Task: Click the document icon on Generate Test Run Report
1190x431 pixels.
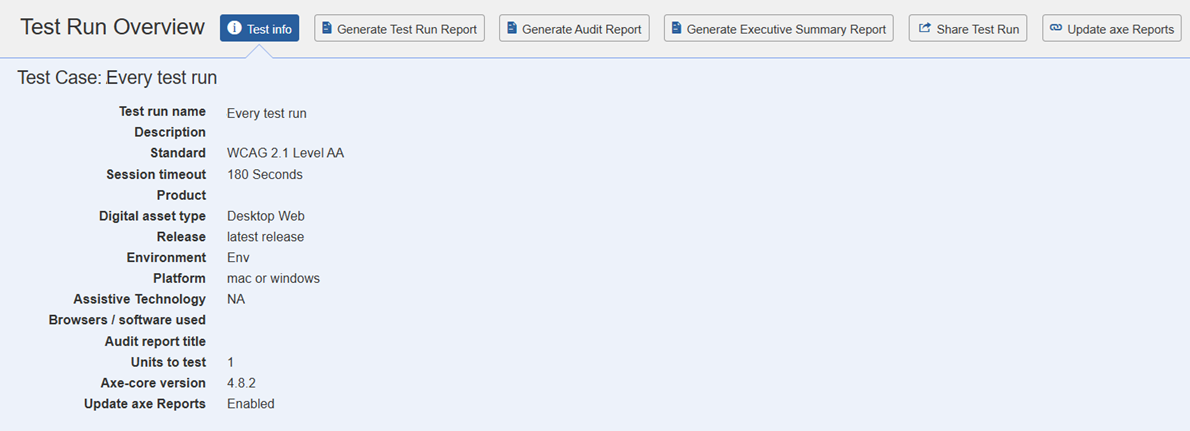Action: (326, 29)
